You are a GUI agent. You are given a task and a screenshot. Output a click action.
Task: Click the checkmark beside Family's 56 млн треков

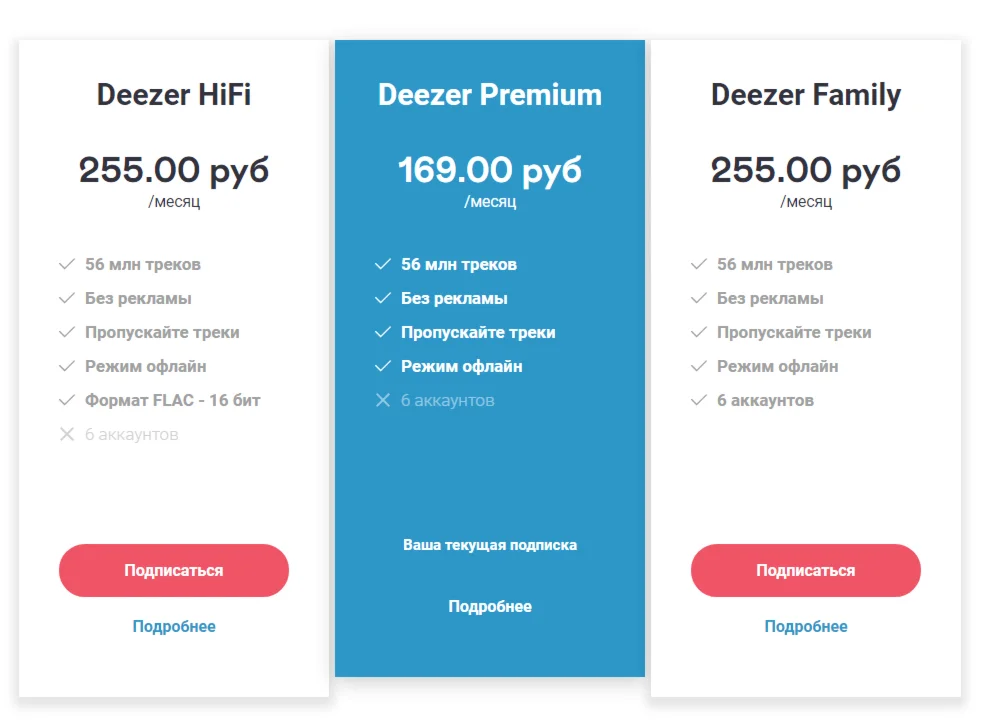(x=699, y=265)
